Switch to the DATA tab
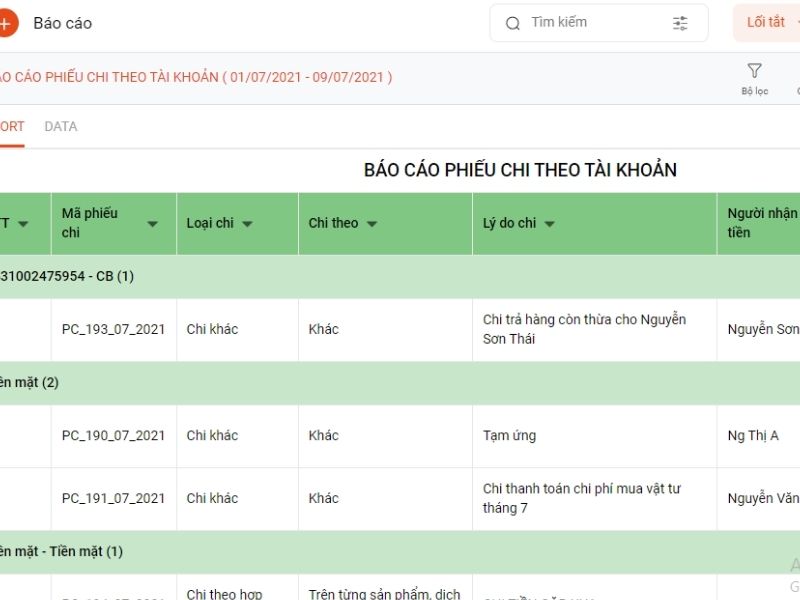 [61, 127]
